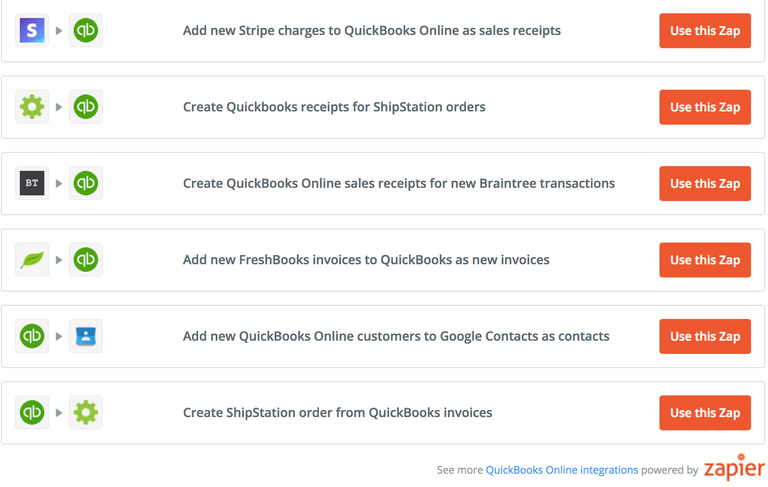Open the QuickBooks Online integrations link
This screenshot has width=768, height=487.
561,470
